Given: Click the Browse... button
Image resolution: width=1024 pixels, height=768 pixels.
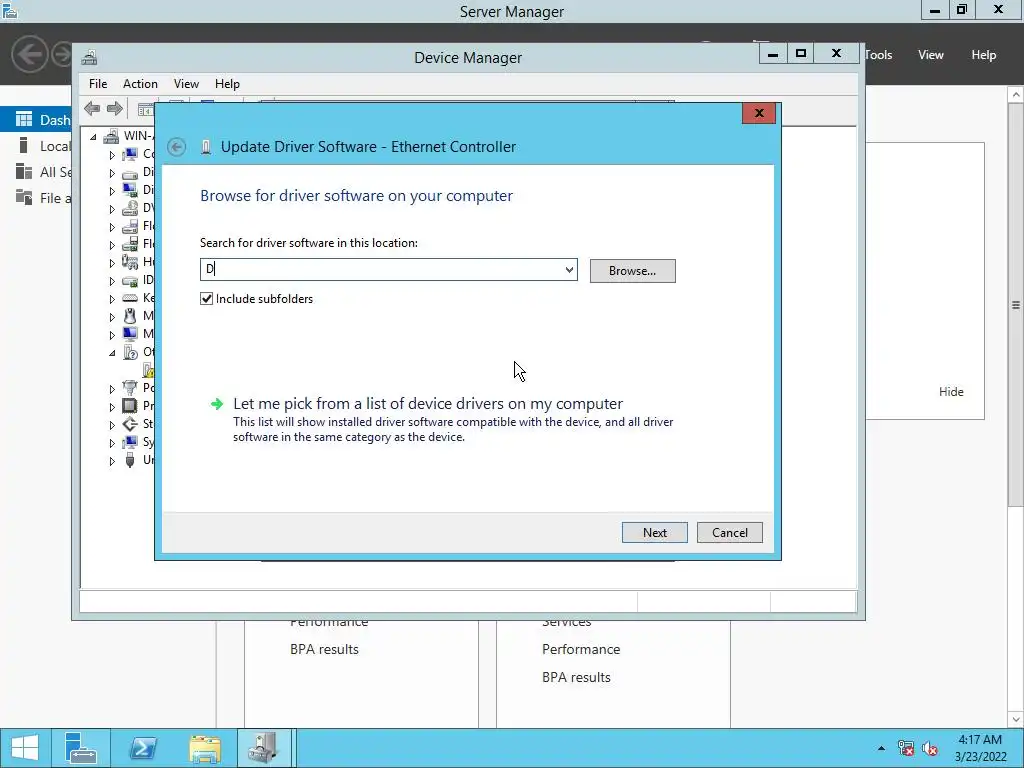Looking at the screenshot, I should [632, 270].
